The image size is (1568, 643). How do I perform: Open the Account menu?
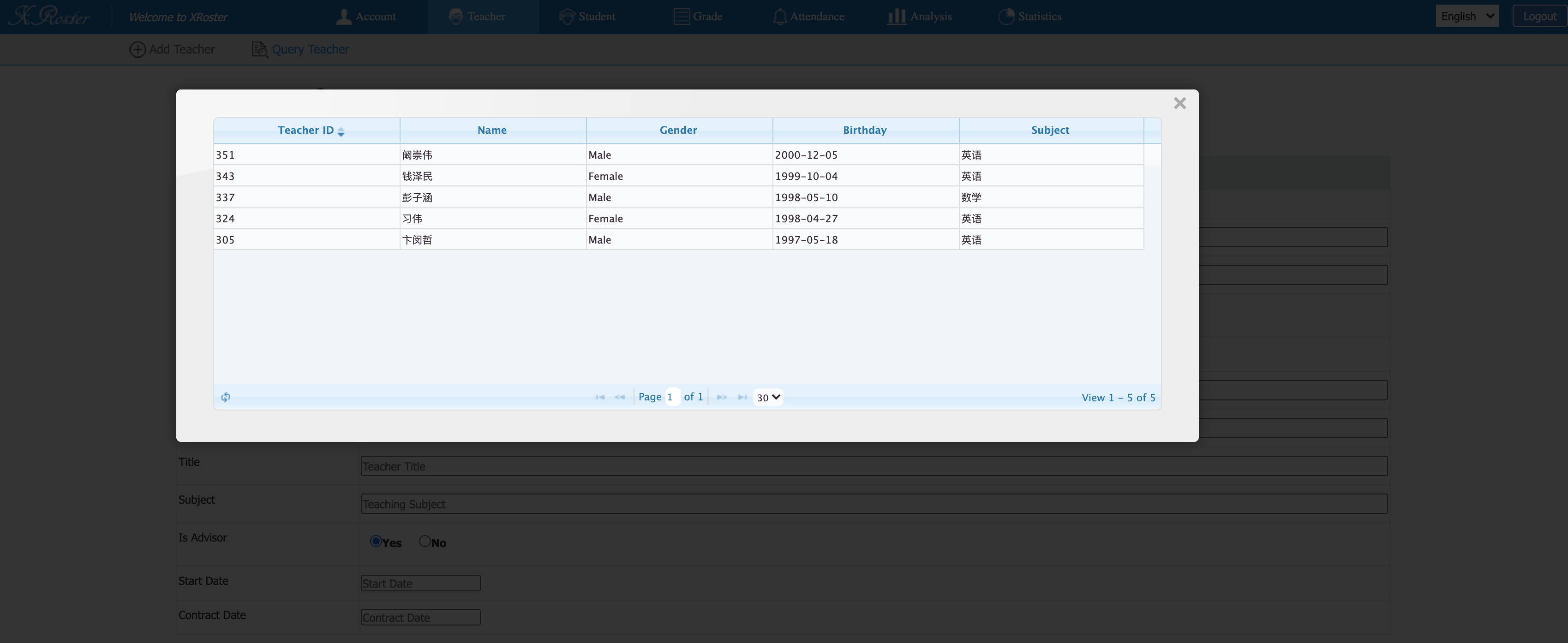click(366, 17)
